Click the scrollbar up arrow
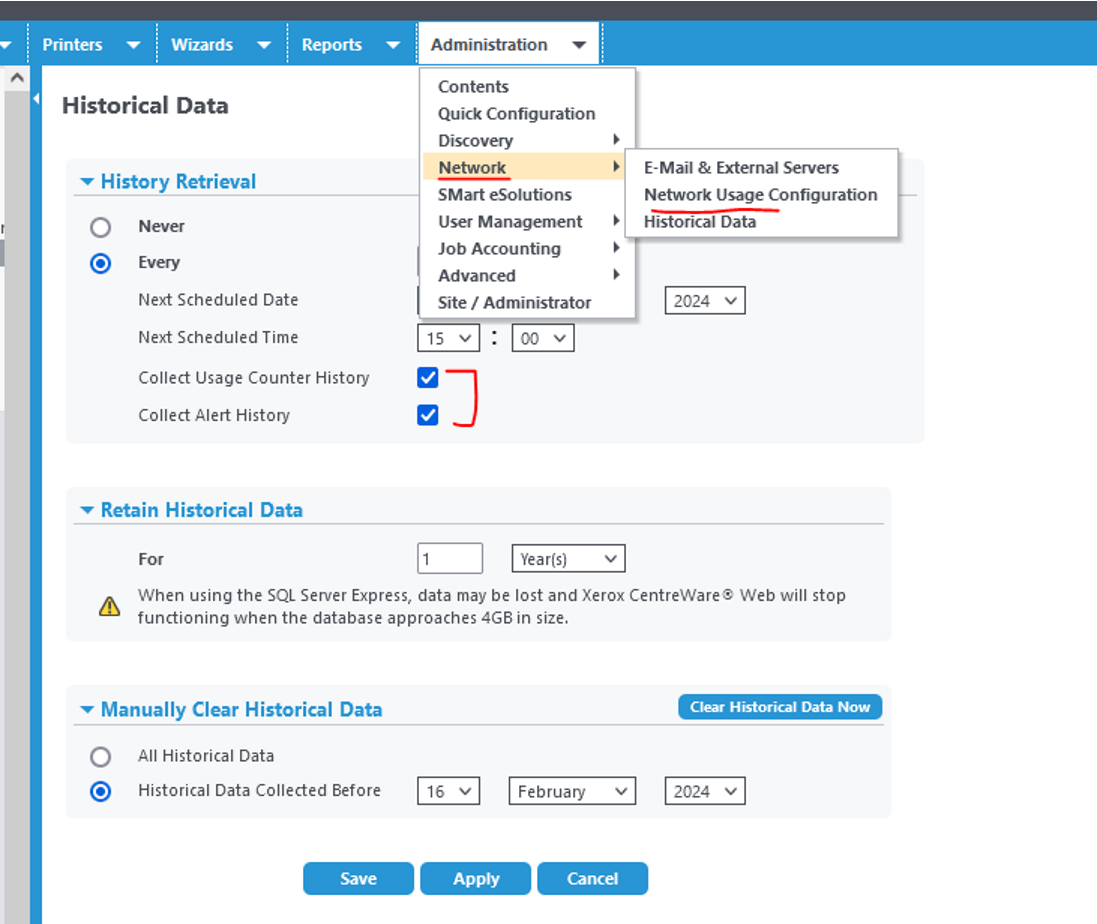 coord(17,77)
